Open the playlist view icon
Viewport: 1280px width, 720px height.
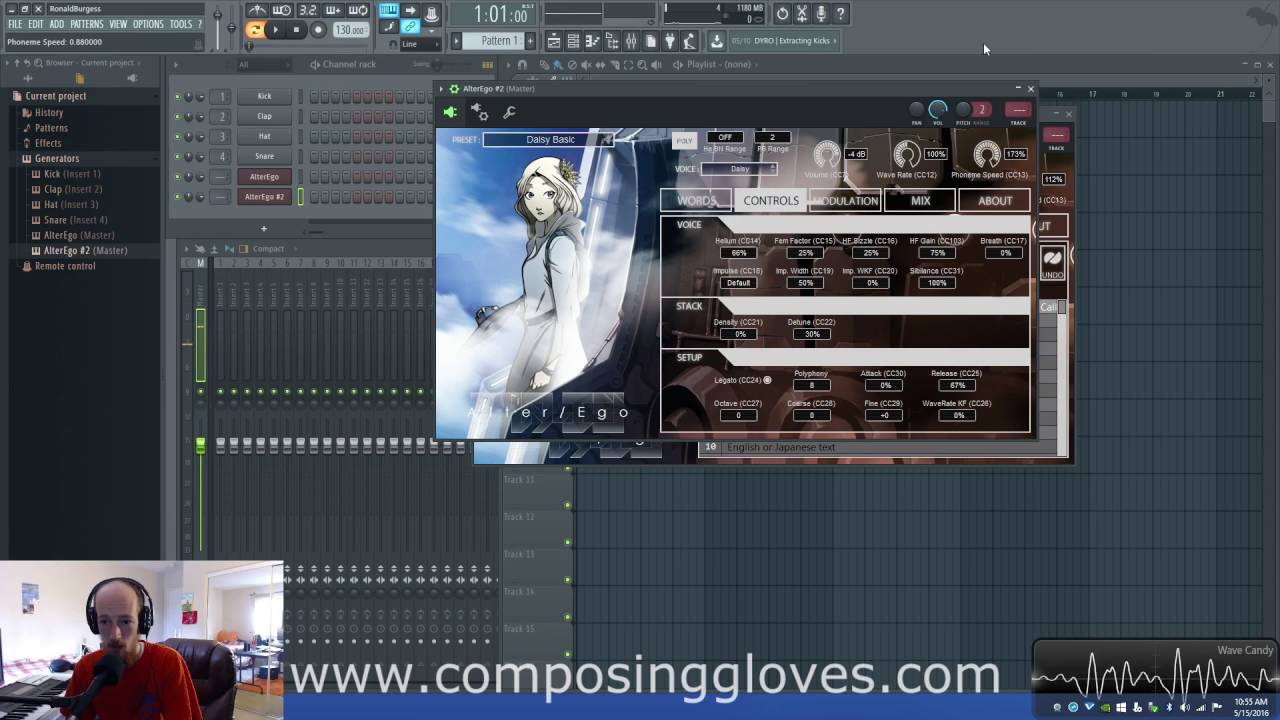tap(554, 41)
